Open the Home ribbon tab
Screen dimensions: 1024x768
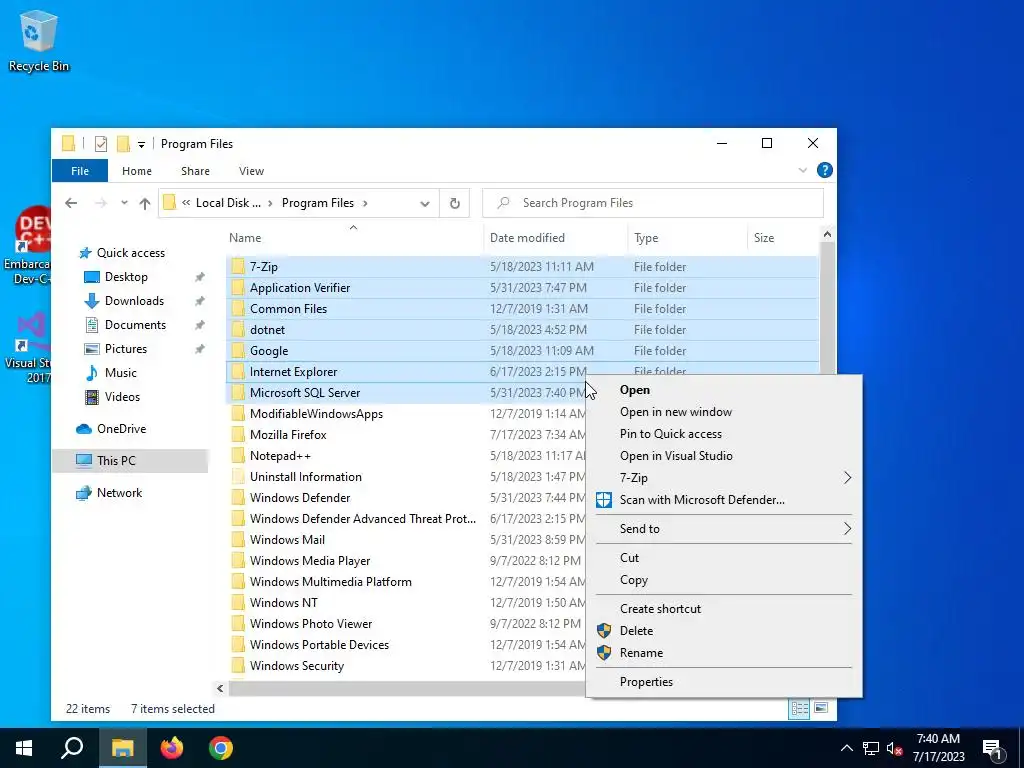click(x=136, y=171)
